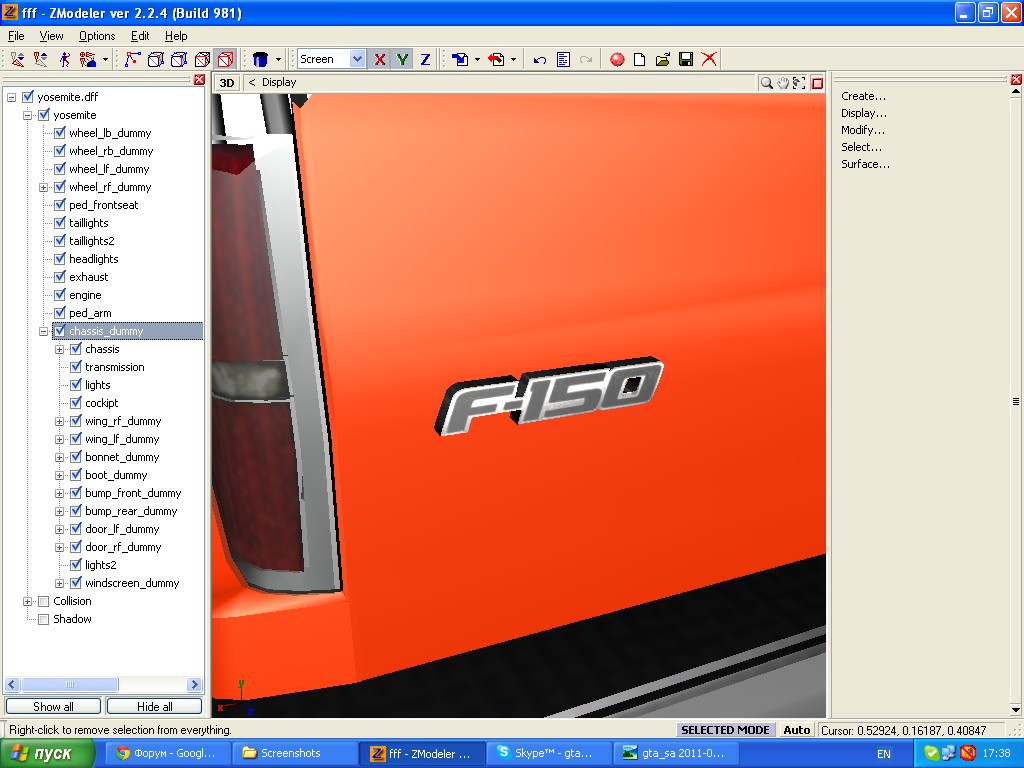The image size is (1024, 768).
Task: Open the Create... command
Action: [863, 96]
